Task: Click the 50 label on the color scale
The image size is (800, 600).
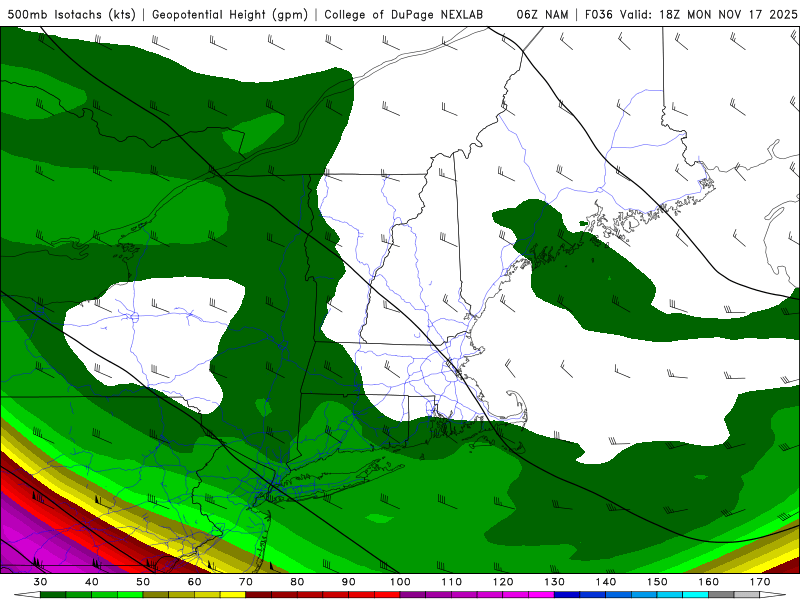Action: pos(143,582)
